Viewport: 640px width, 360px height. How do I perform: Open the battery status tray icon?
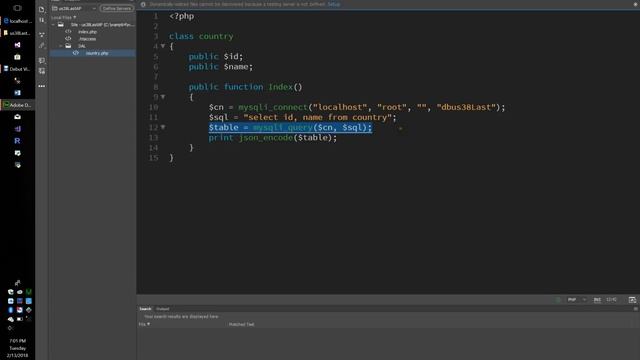20,319
